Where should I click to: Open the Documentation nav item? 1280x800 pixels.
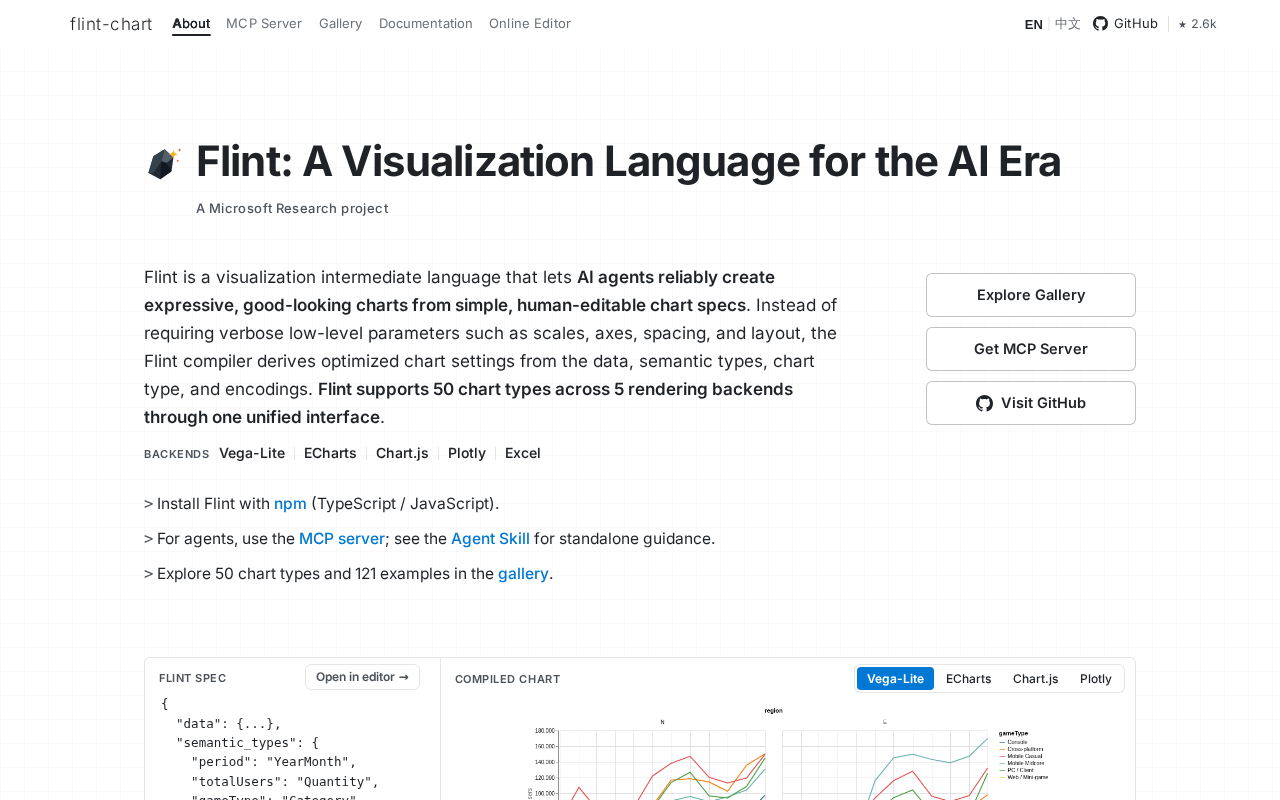pos(426,24)
